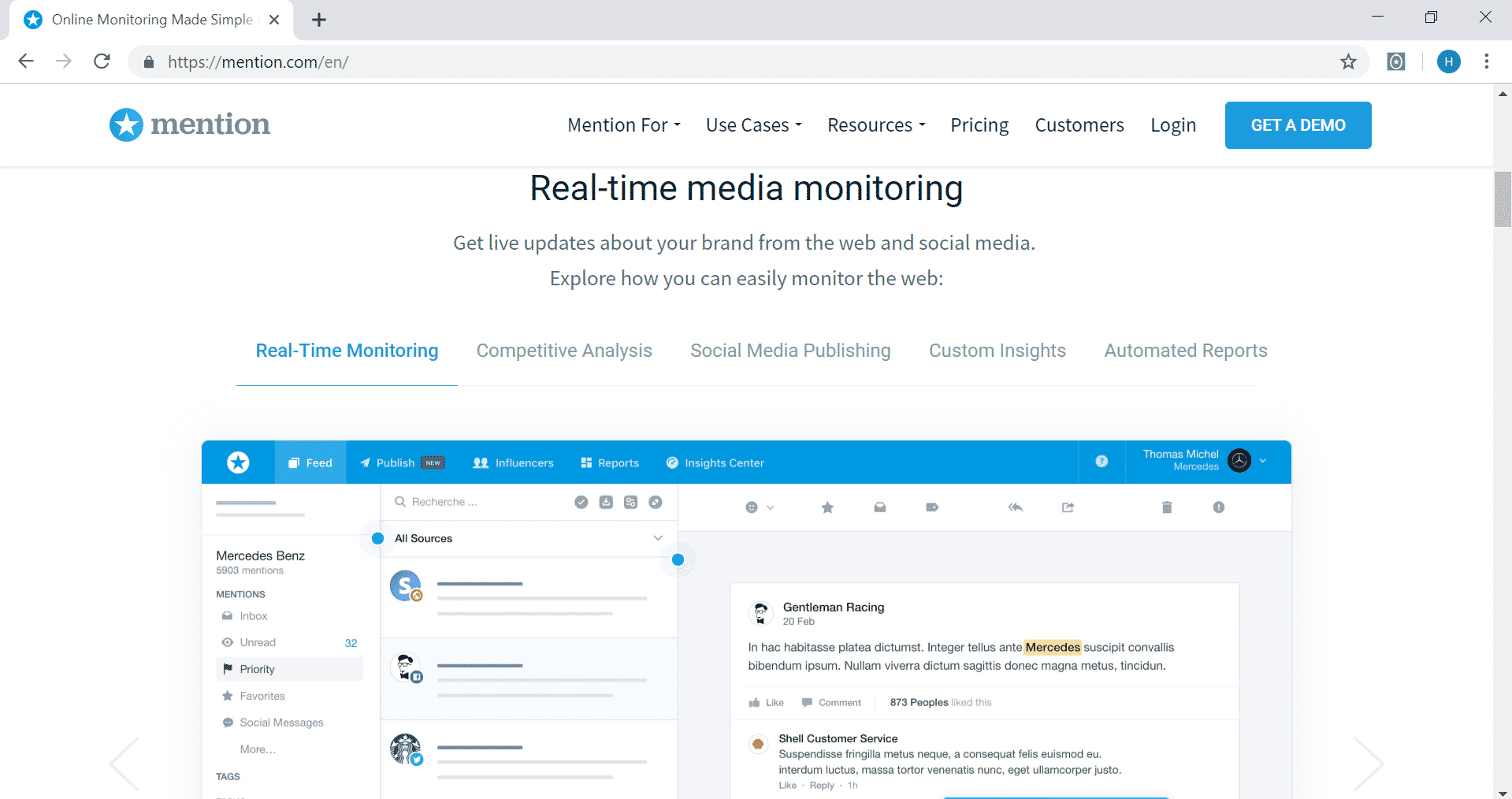1512x799 pixels.
Task: Toggle the Favorites mentions filter
Action: pyautogui.click(x=261, y=696)
